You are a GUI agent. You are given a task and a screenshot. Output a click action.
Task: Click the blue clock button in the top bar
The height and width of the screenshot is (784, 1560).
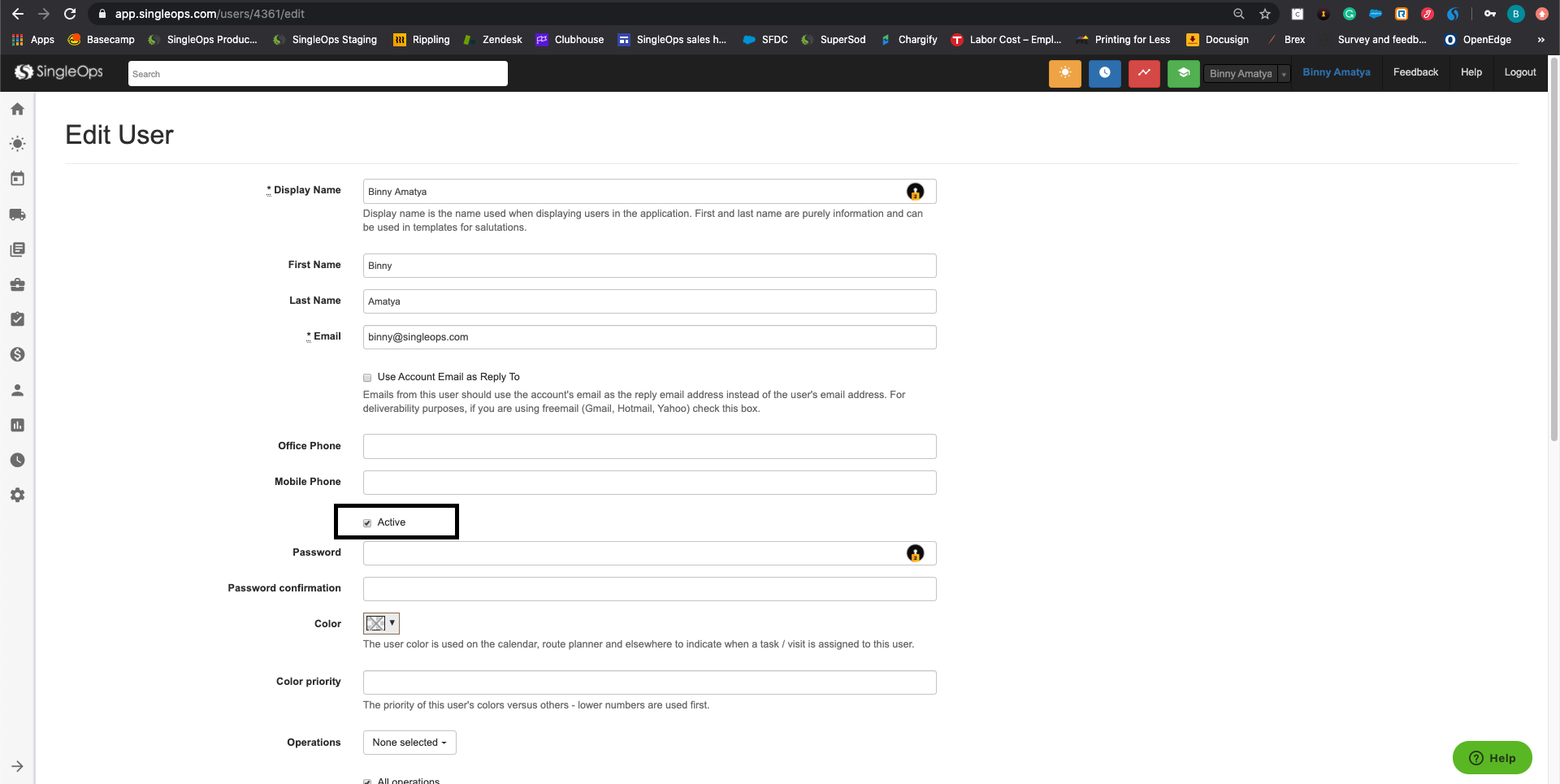pyautogui.click(x=1105, y=73)
